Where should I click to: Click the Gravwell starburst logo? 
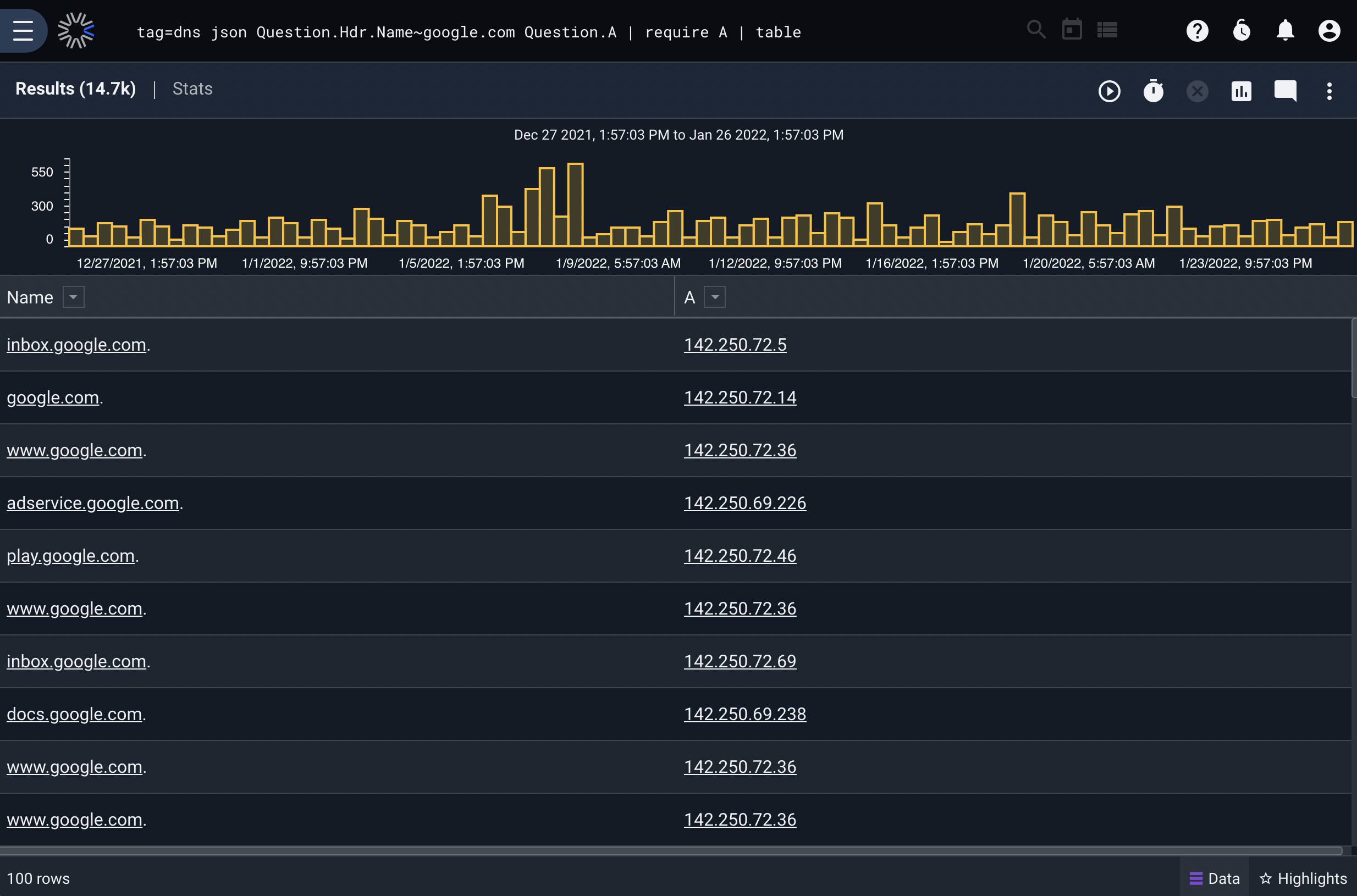pos(76,30)
